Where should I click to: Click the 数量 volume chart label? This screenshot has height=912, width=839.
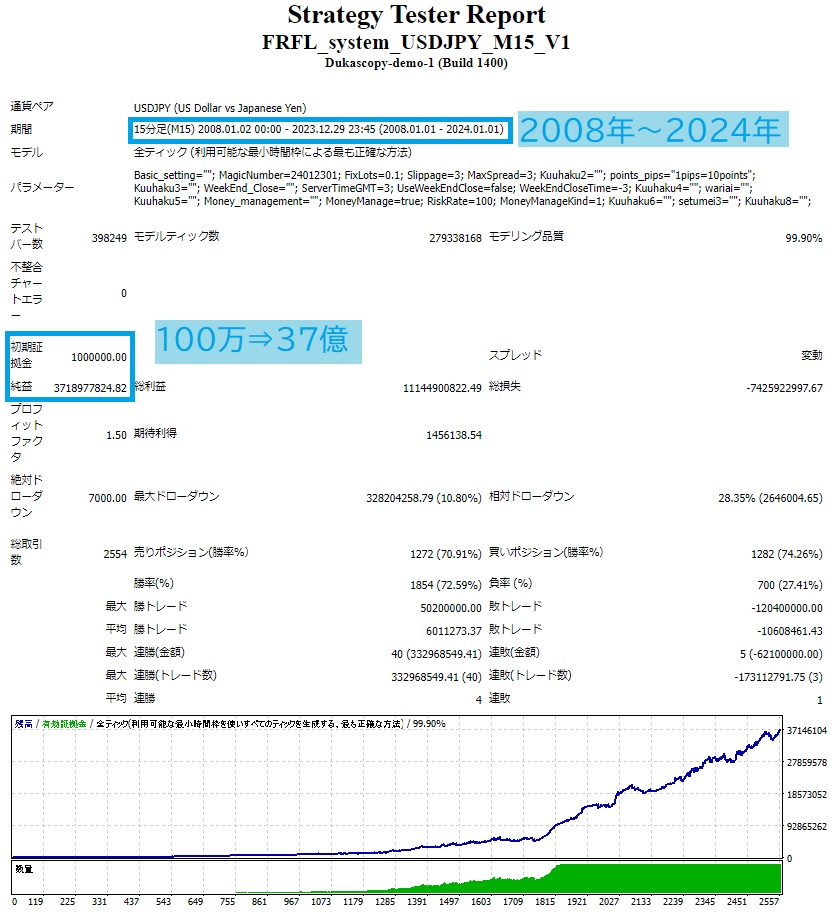pos(24,870)
